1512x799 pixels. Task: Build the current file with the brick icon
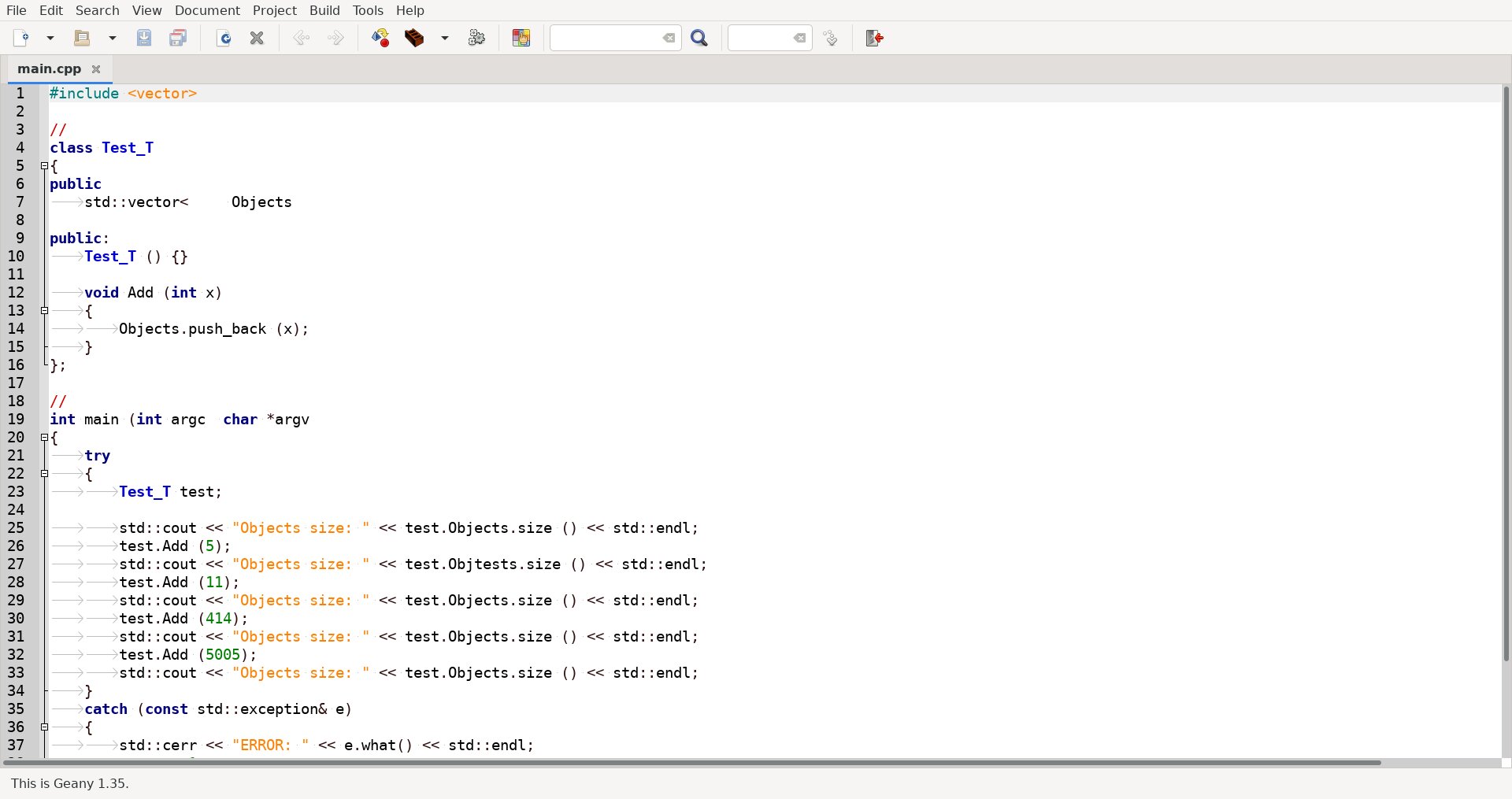coord(414,38)
